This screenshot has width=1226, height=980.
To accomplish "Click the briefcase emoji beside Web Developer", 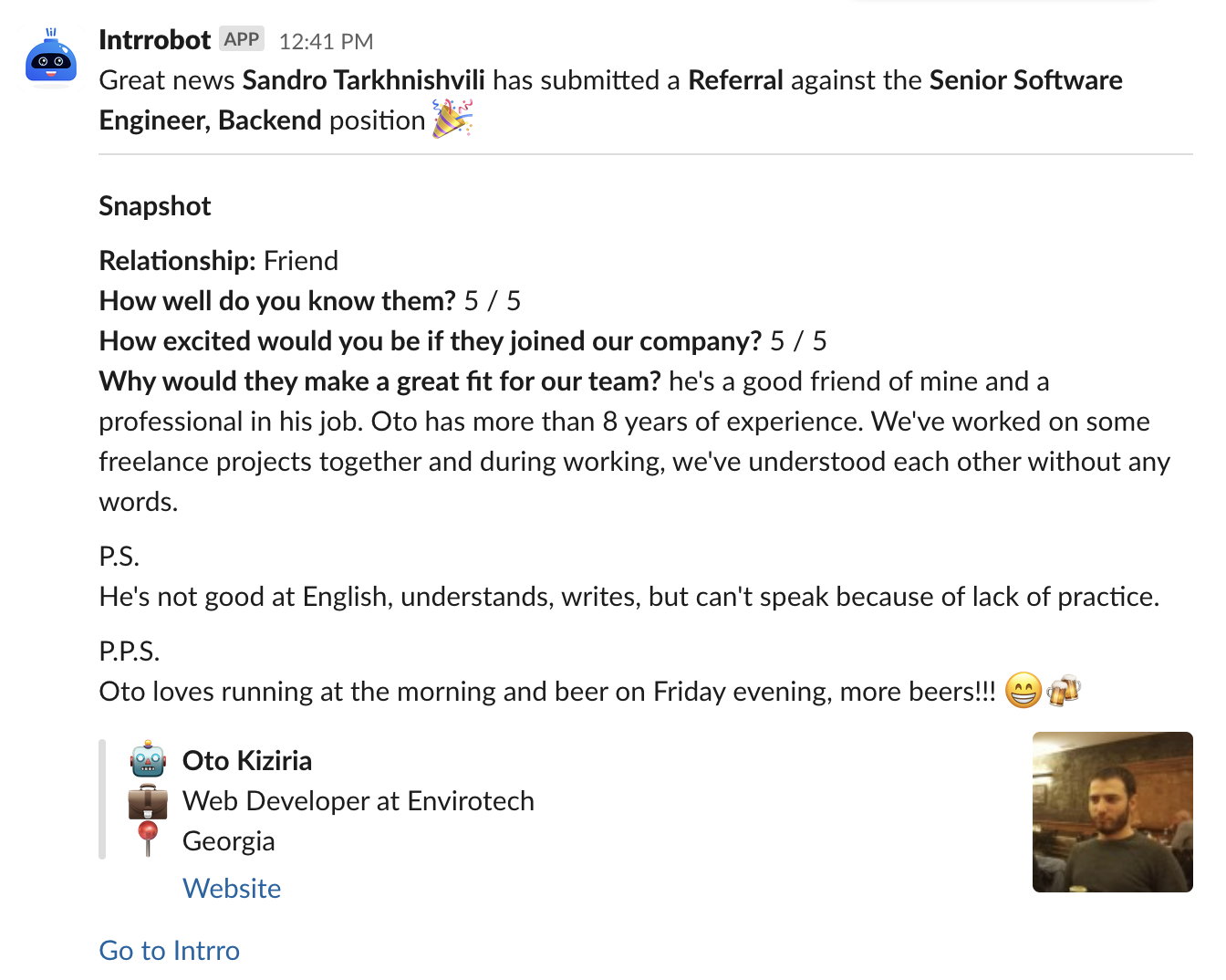I will [x=148, y=801].
